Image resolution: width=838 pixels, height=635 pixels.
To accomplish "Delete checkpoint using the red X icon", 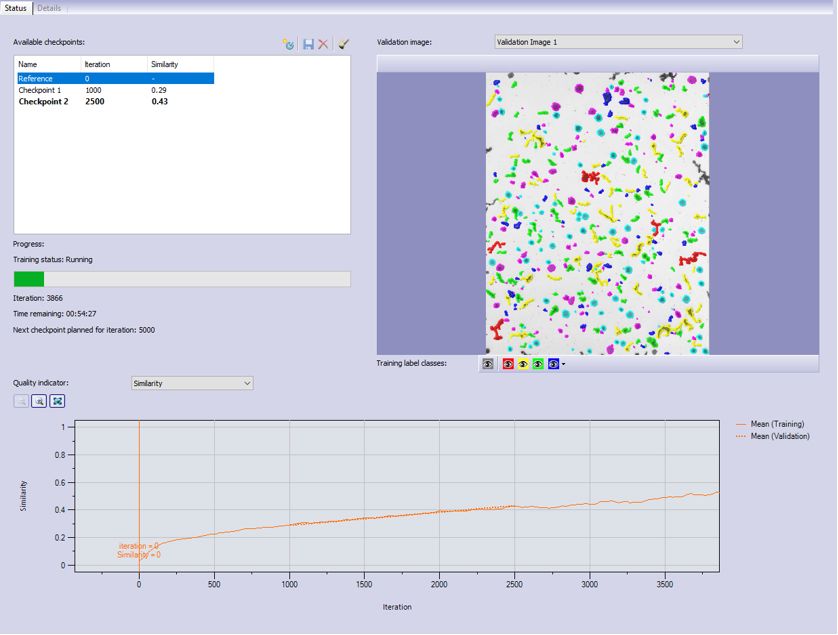I will pos(323,44).
